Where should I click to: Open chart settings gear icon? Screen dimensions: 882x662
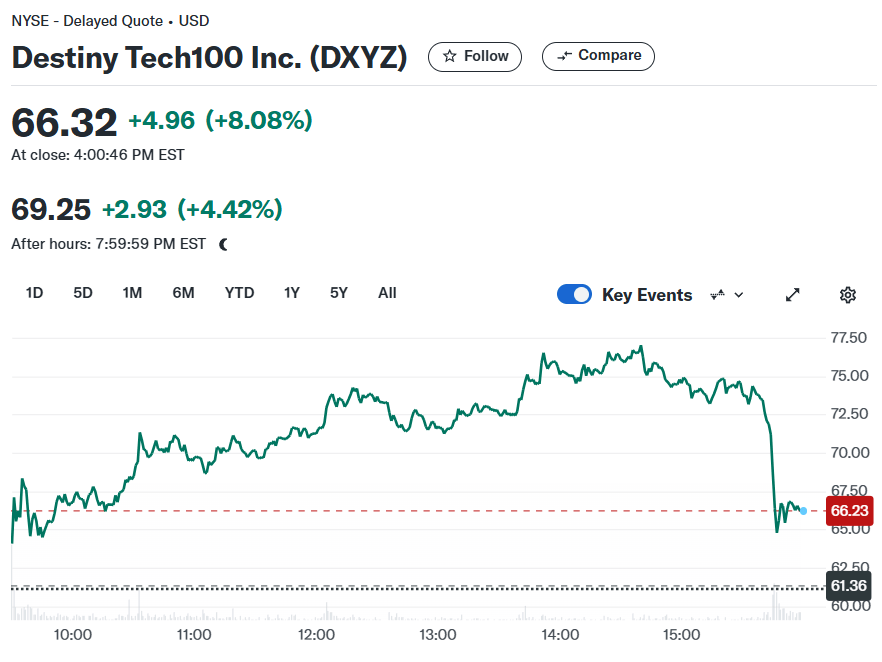coord(848,295)
